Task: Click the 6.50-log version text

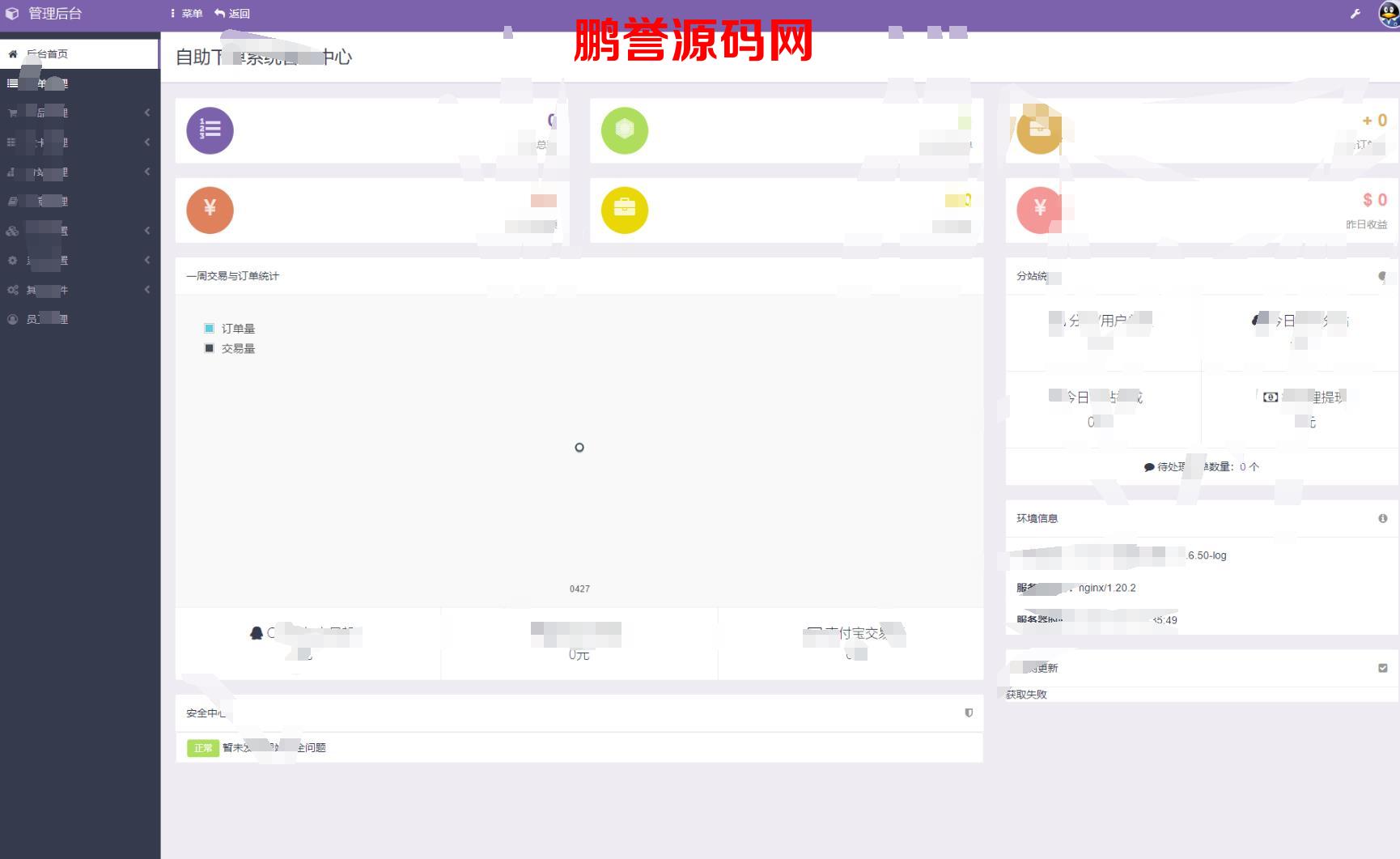Action: click(1207, 555)
